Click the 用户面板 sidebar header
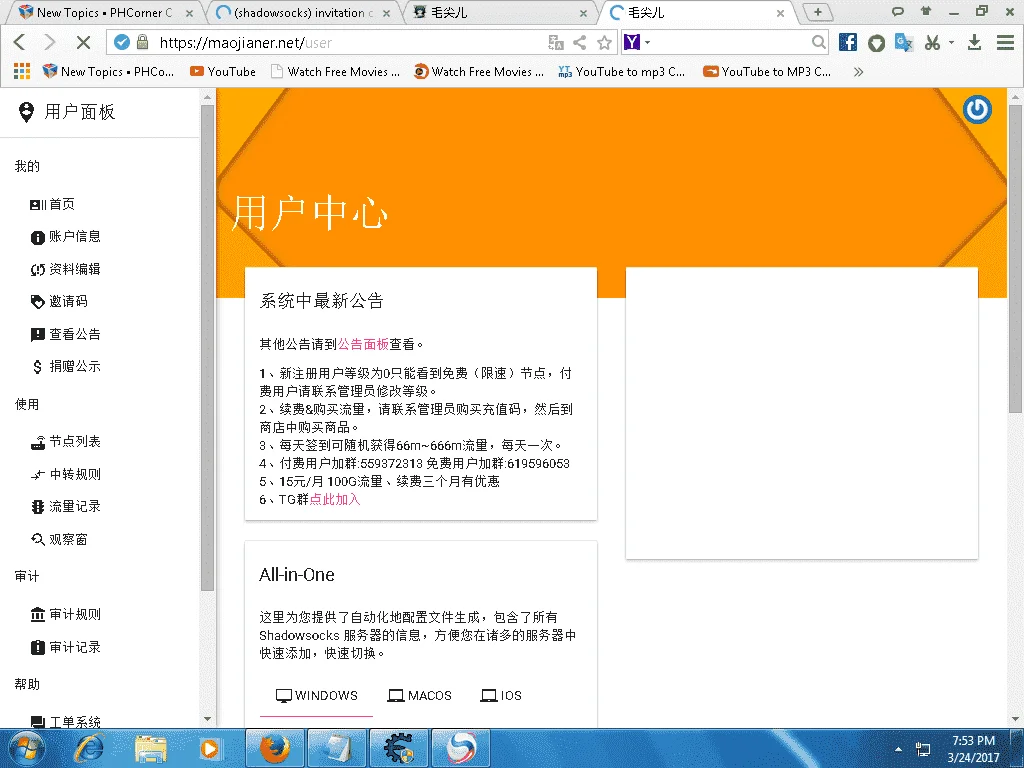This screenshot has width=1024, height=768. point(67,112)
